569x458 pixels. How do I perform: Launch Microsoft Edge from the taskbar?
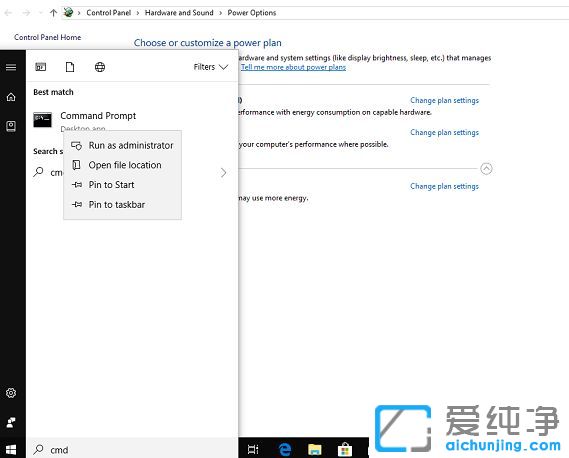285,450
